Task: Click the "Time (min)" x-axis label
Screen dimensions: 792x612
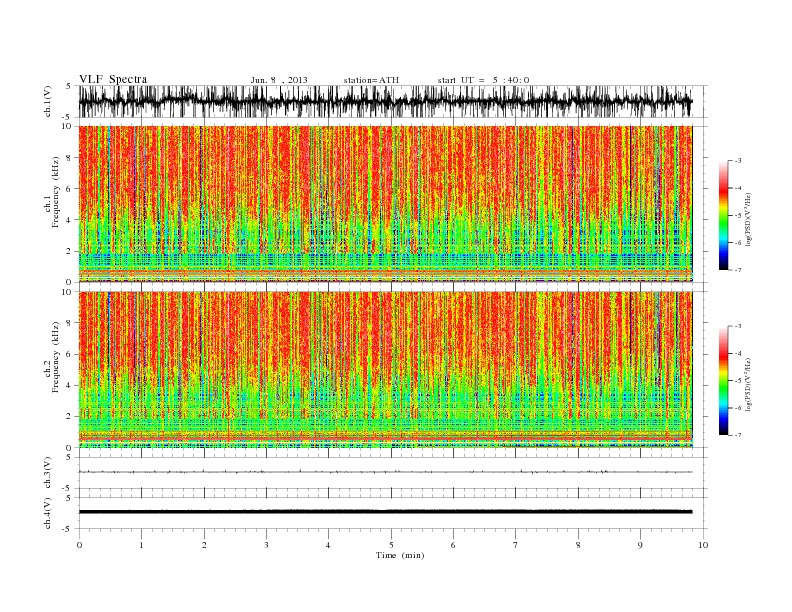Action: pos(400,555)
